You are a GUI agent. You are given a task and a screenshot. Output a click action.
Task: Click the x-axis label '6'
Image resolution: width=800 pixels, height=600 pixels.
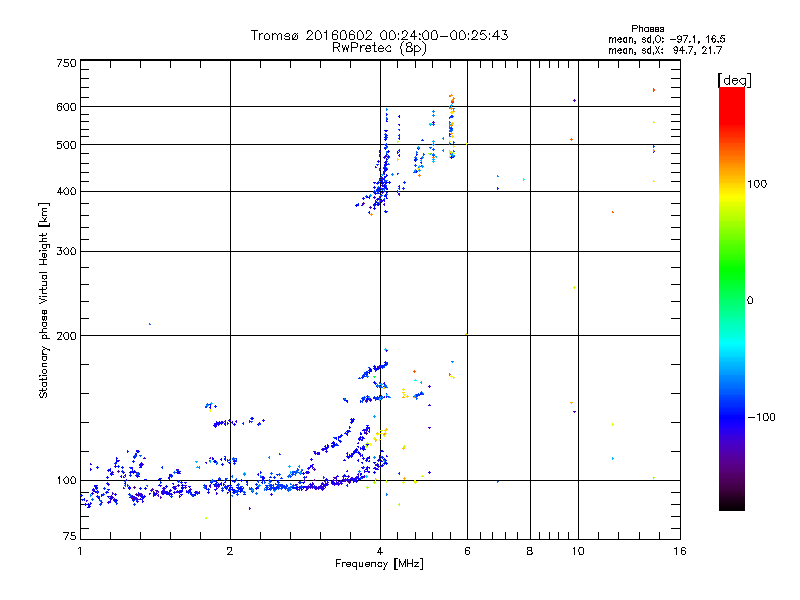tap(467, 551)
